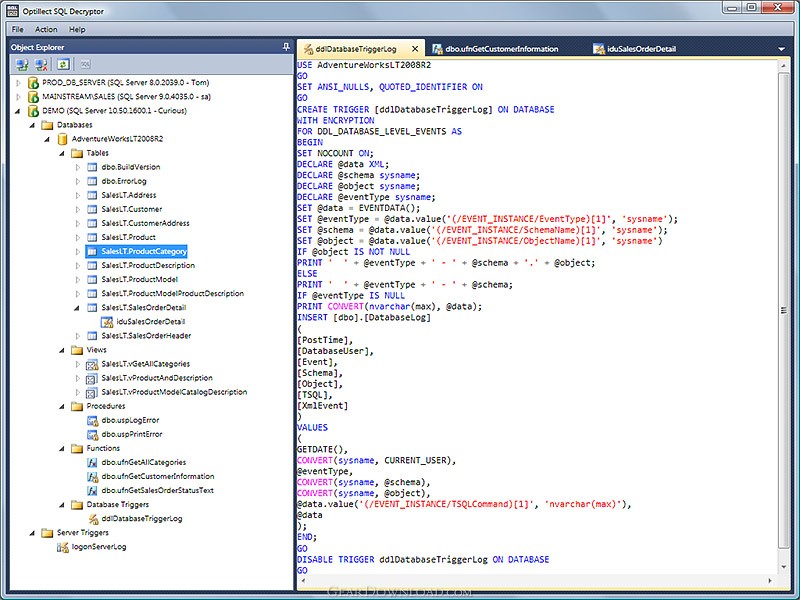Select SalesLT.Customer table in the tree
800x600 pixels.
coord(131,209)
